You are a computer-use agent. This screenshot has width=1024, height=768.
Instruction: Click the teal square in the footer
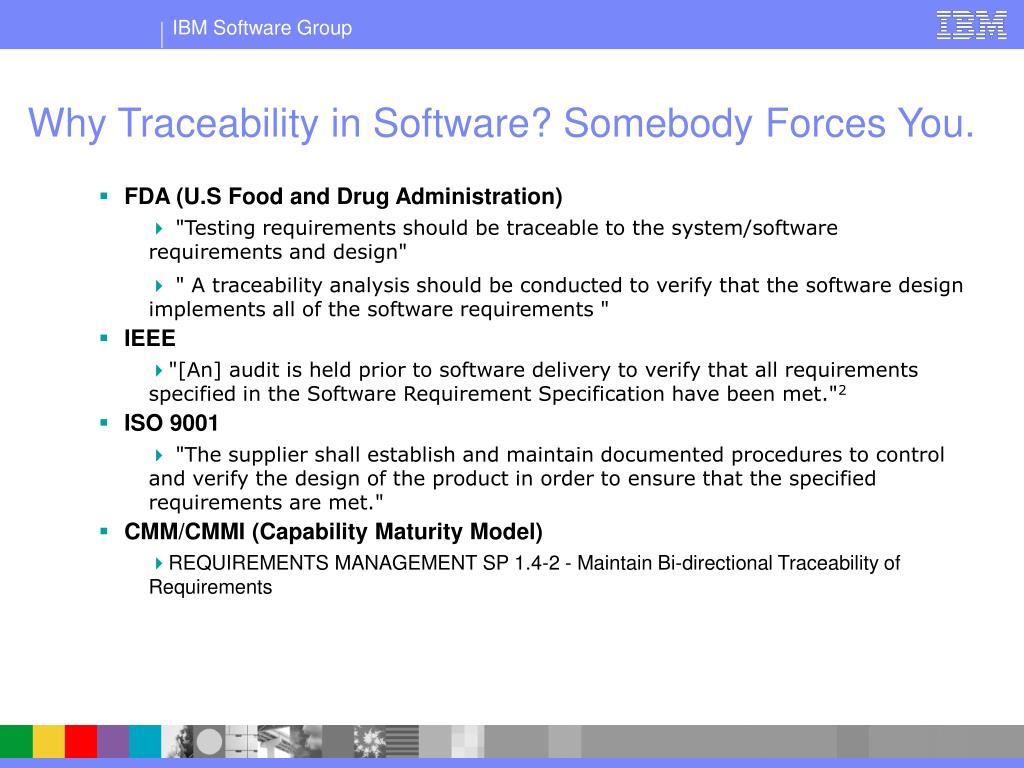145,741
